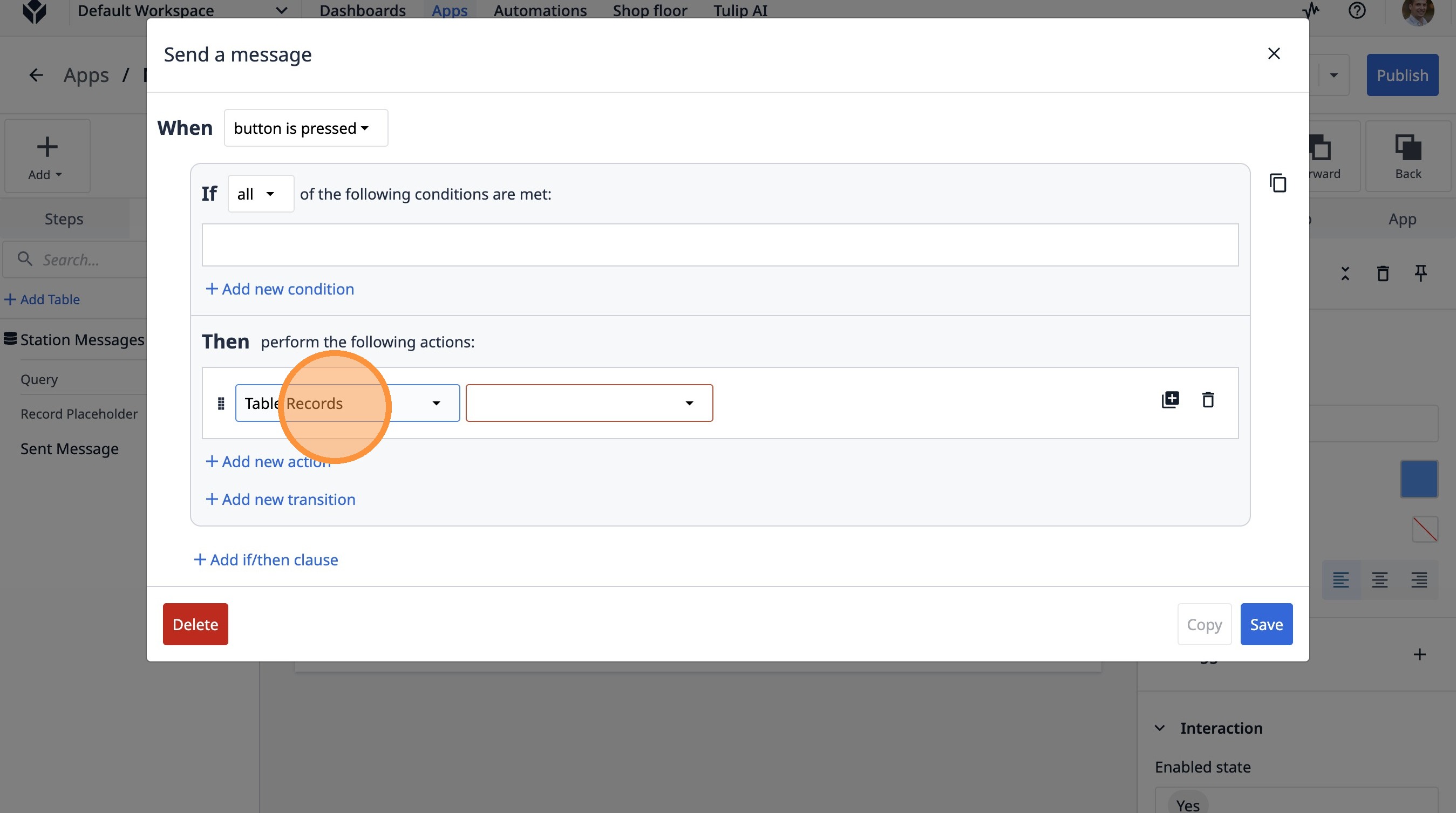Grab the drag handle of the action row
This screenshot has width=1456, height=813.
click(221, 404)
